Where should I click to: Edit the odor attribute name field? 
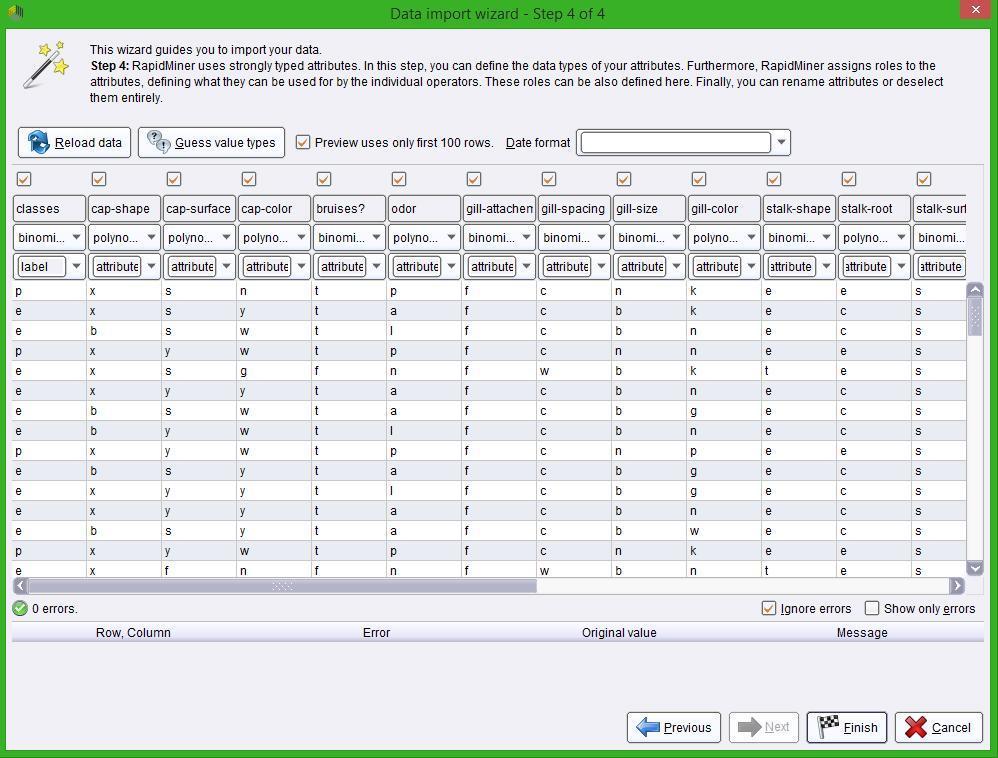click(424, 209)
